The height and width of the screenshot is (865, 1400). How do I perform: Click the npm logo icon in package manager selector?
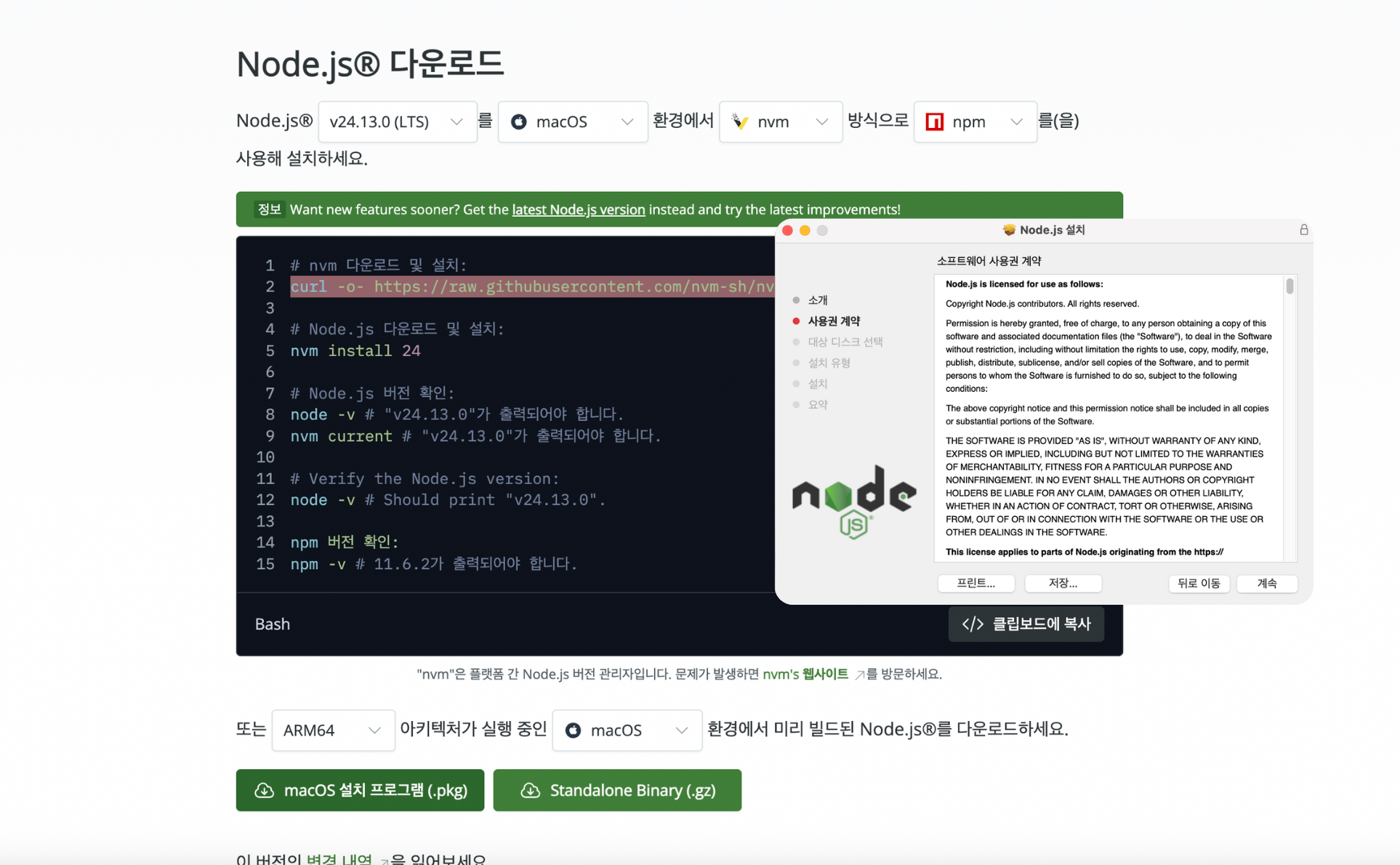[934, 121]
